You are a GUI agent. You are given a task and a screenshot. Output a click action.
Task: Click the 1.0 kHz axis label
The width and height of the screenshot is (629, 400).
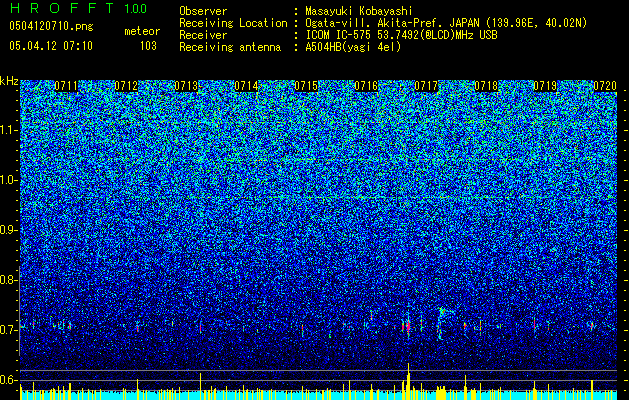(x=8, y=180)
